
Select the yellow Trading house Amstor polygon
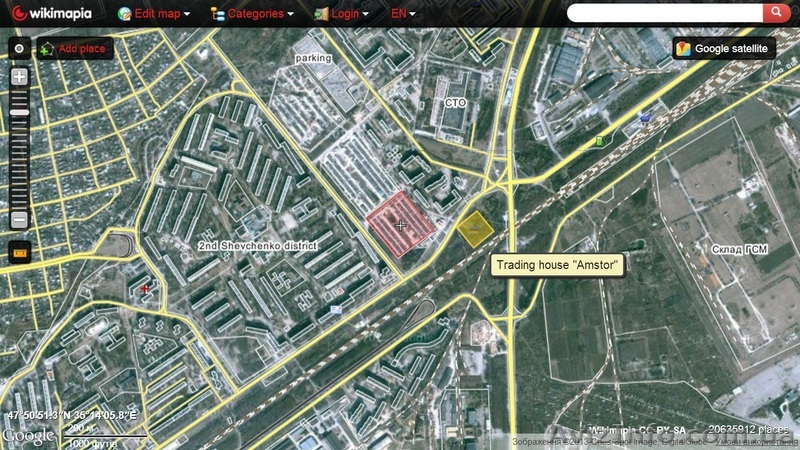click(474, 228)
